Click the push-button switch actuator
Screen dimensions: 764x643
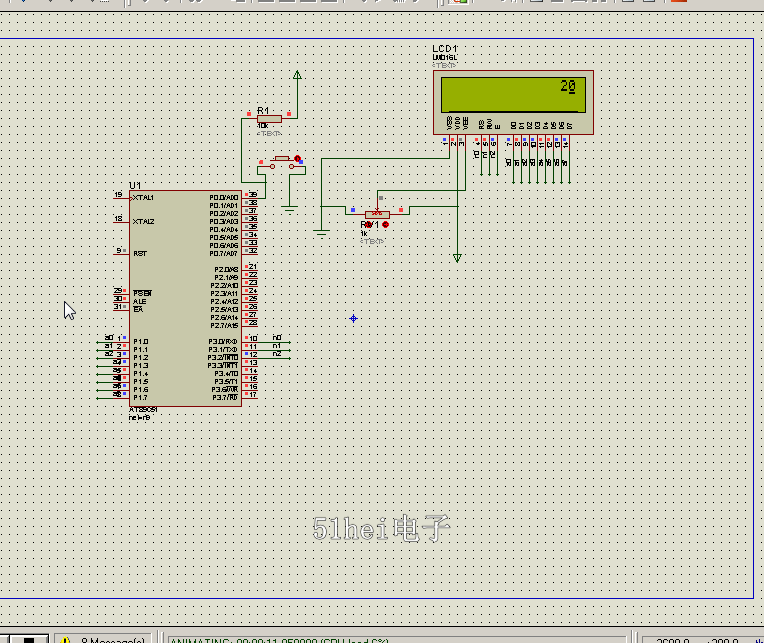(282, 159)
